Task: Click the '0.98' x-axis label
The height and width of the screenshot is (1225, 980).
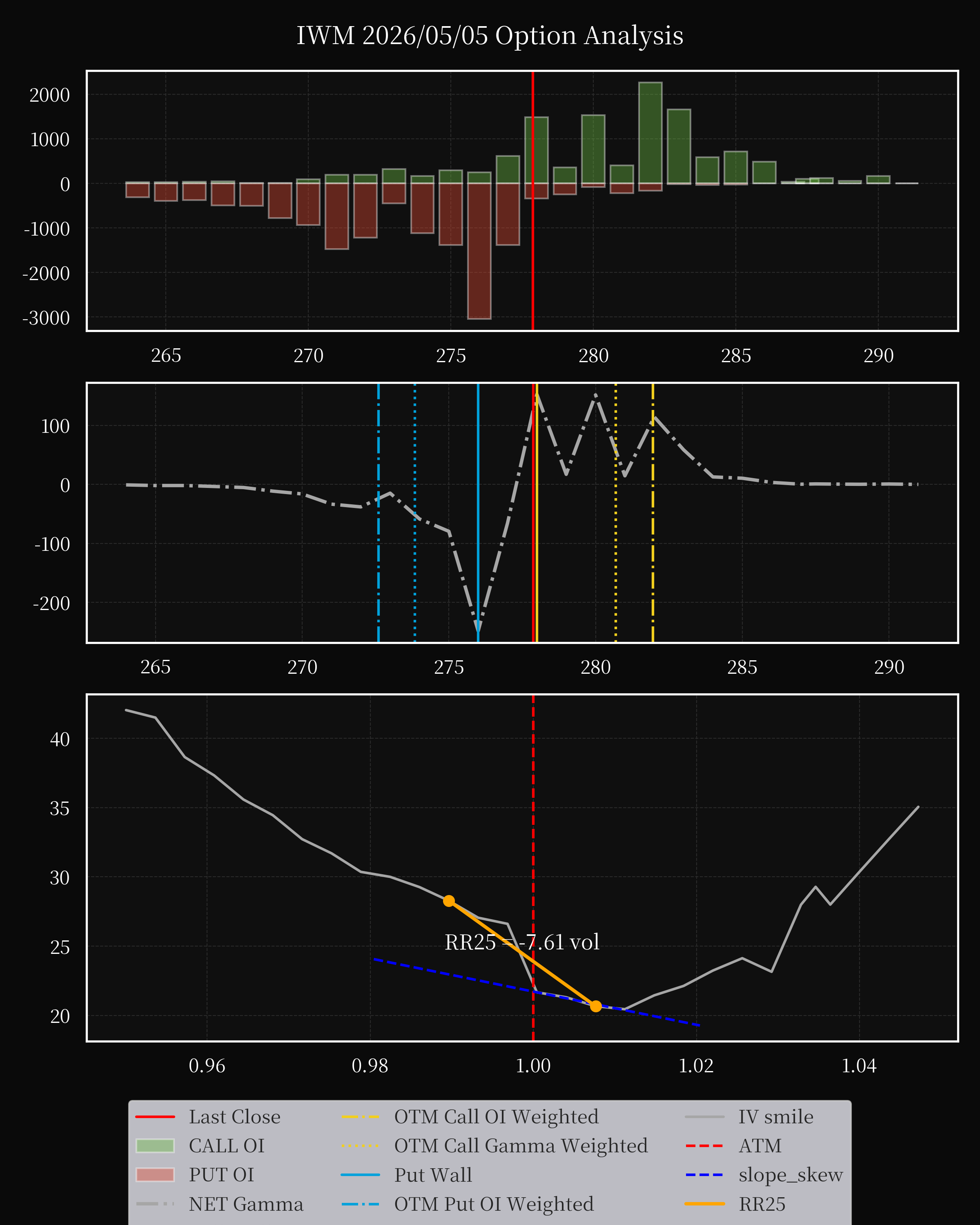Action: 370,1065
